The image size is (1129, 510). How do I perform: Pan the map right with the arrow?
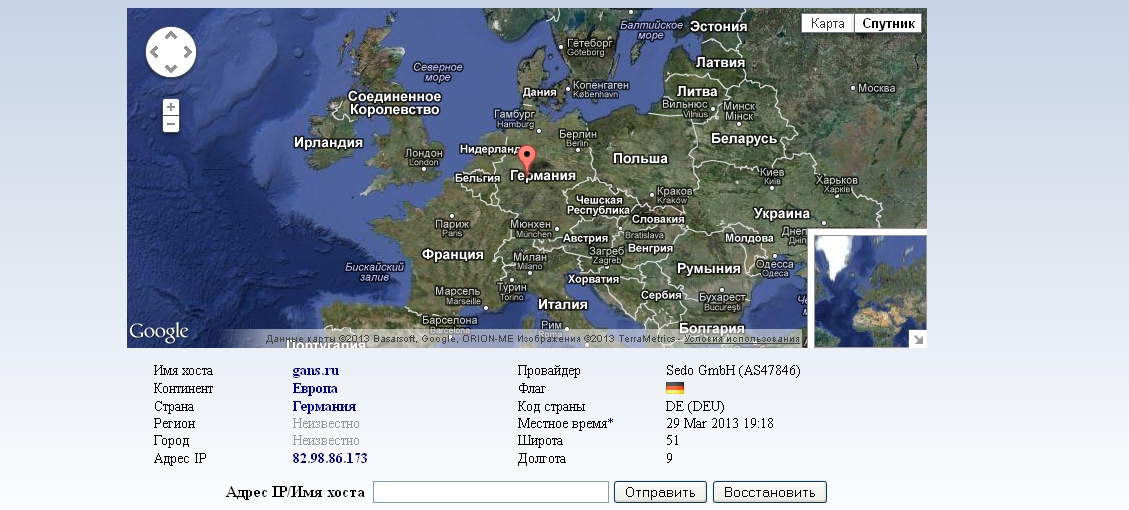click(x=188, y=52)
